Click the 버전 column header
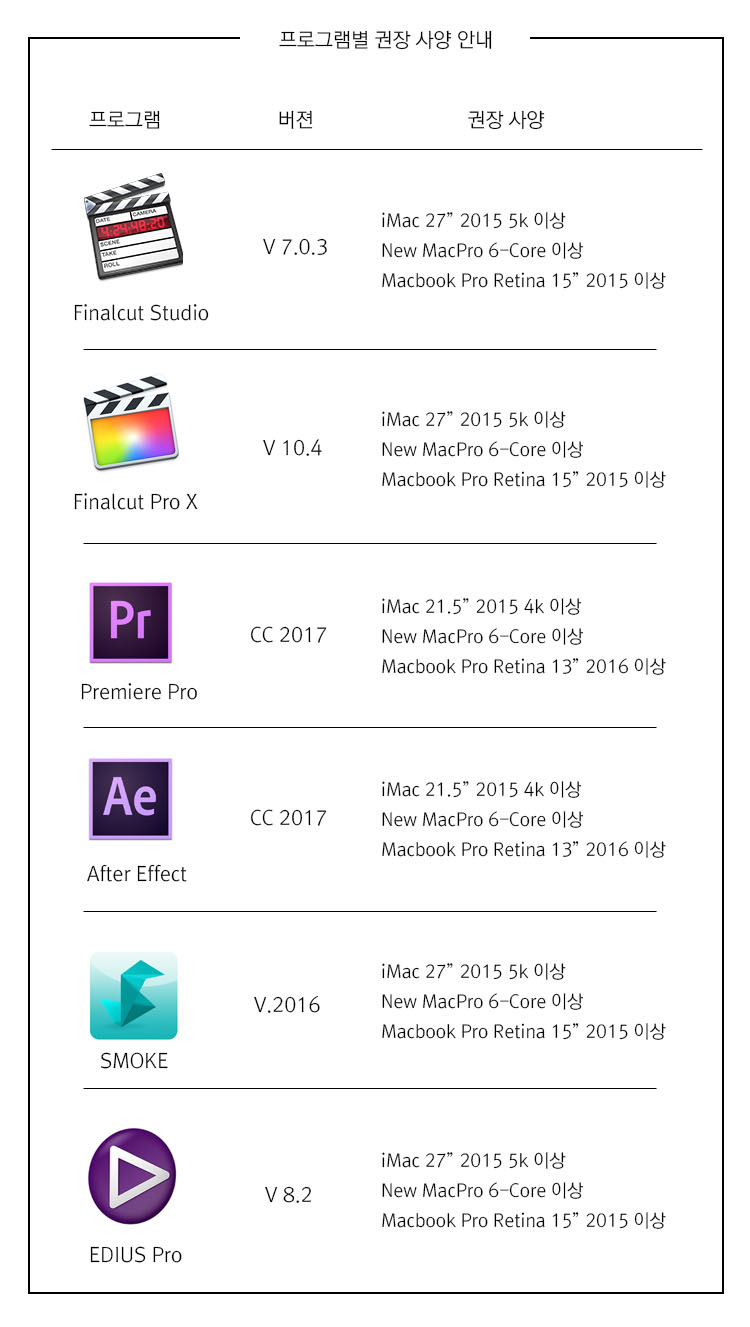The image size is (750, 1327). [295, 120]
